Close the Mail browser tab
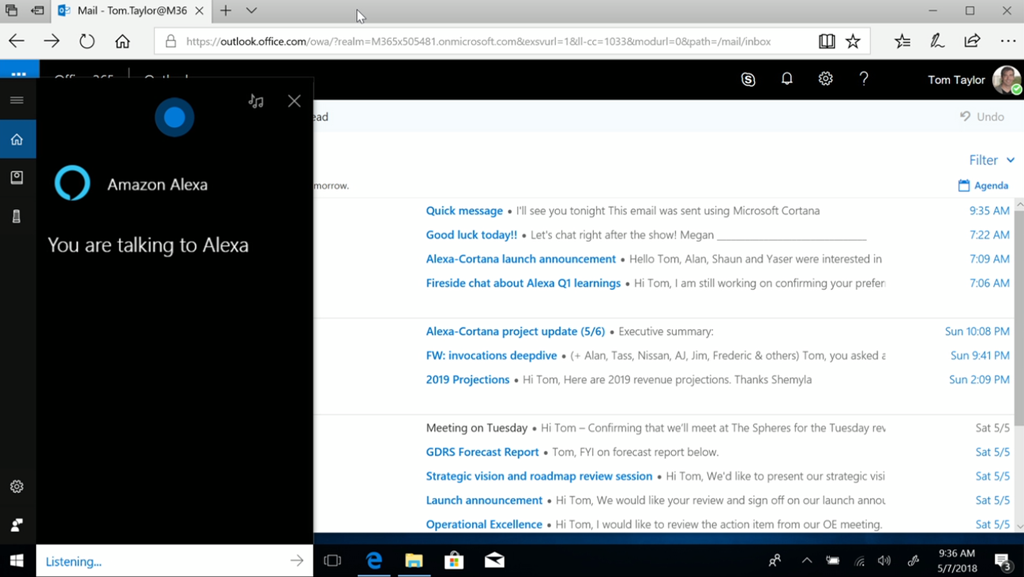The height and width of the screenshot is (577, 1024). click(199, 10)
